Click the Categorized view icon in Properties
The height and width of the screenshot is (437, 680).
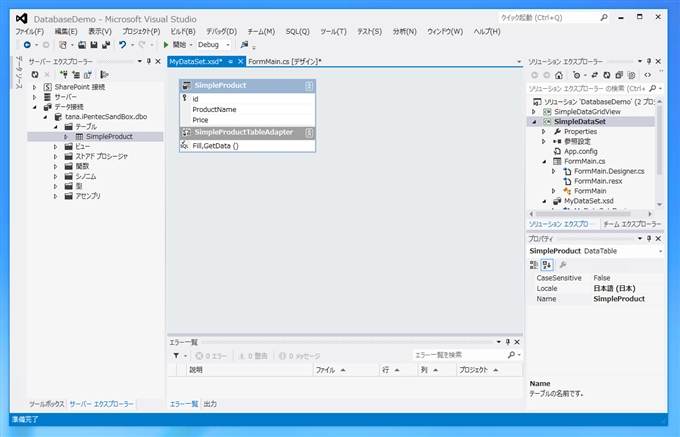pyautogui.click(x=534, y=264)
